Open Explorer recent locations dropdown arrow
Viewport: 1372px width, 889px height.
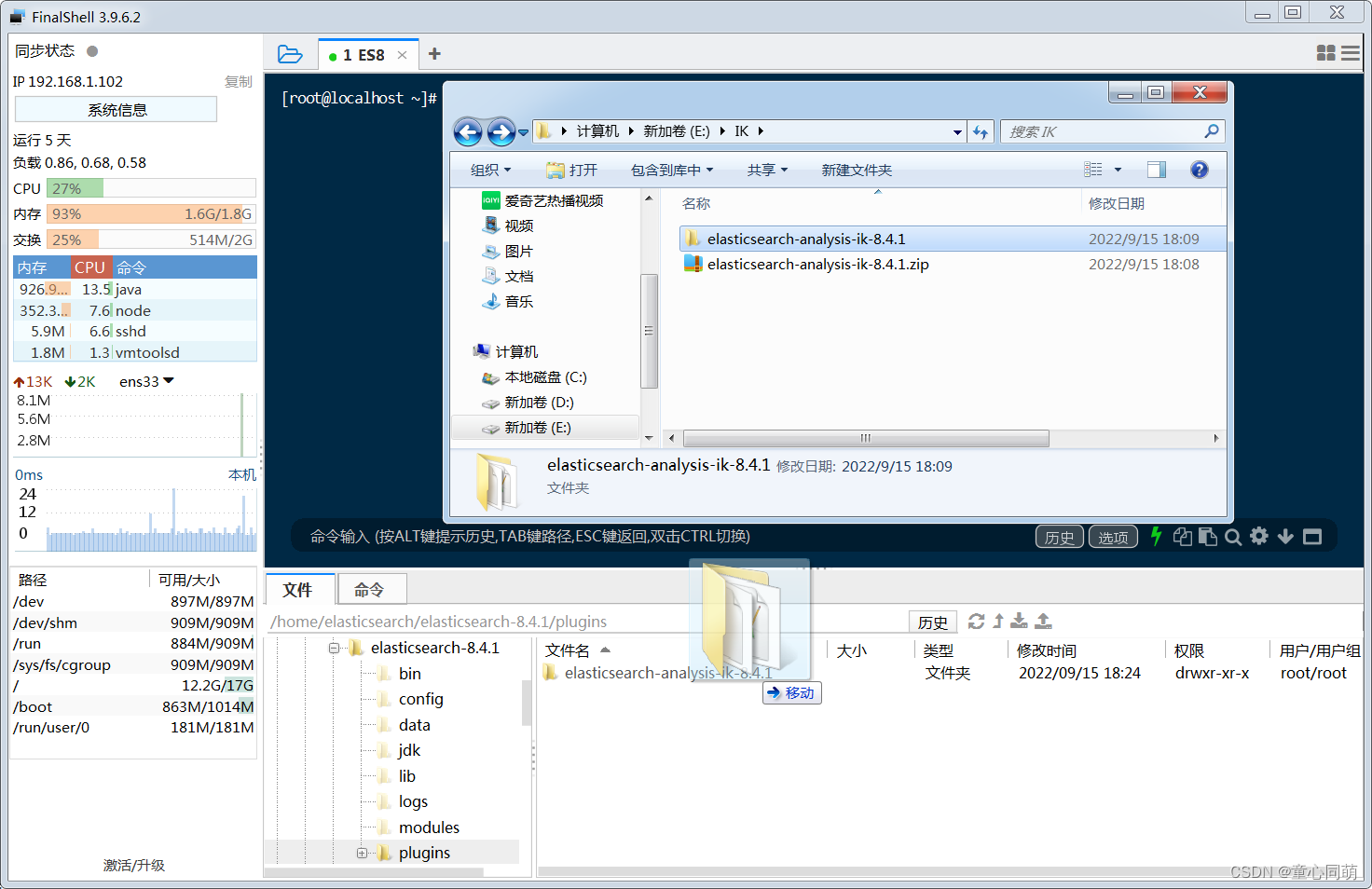(x=523, y=132)
